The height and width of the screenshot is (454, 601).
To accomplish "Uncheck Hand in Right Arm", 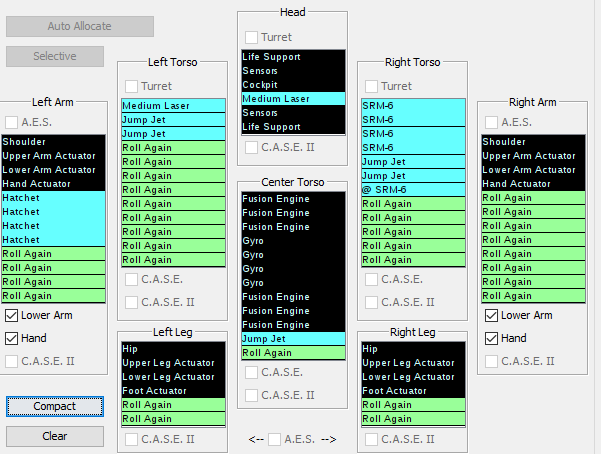I will (x=491, y=339).
